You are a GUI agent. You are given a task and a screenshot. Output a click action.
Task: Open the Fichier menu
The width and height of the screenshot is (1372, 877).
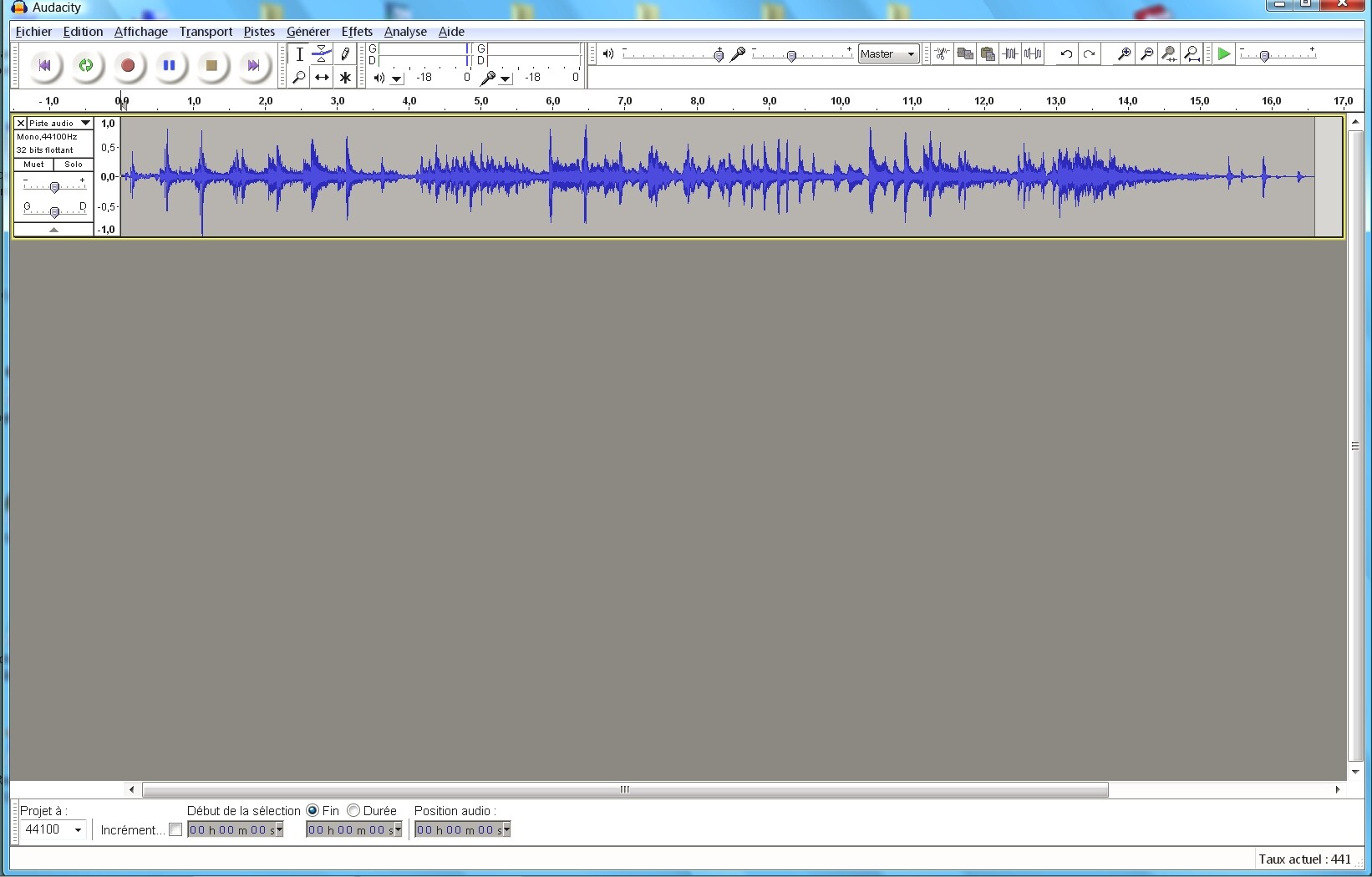coord(33,32)
